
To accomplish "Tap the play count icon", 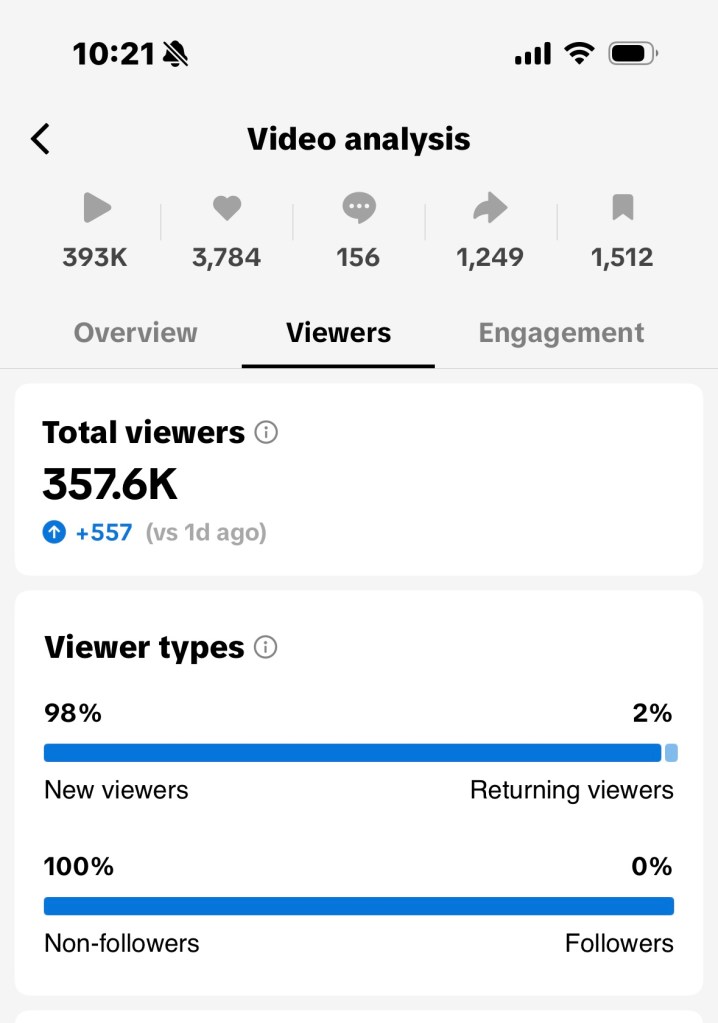I will (96, 208).
